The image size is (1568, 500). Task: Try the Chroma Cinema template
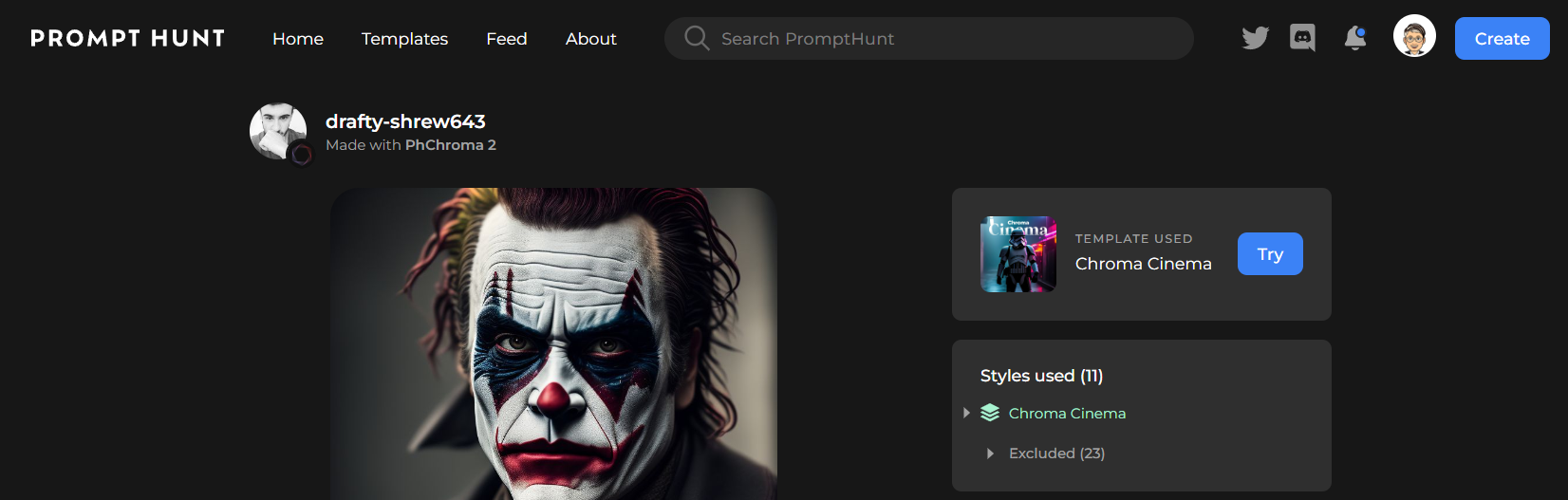point(1270,253)
